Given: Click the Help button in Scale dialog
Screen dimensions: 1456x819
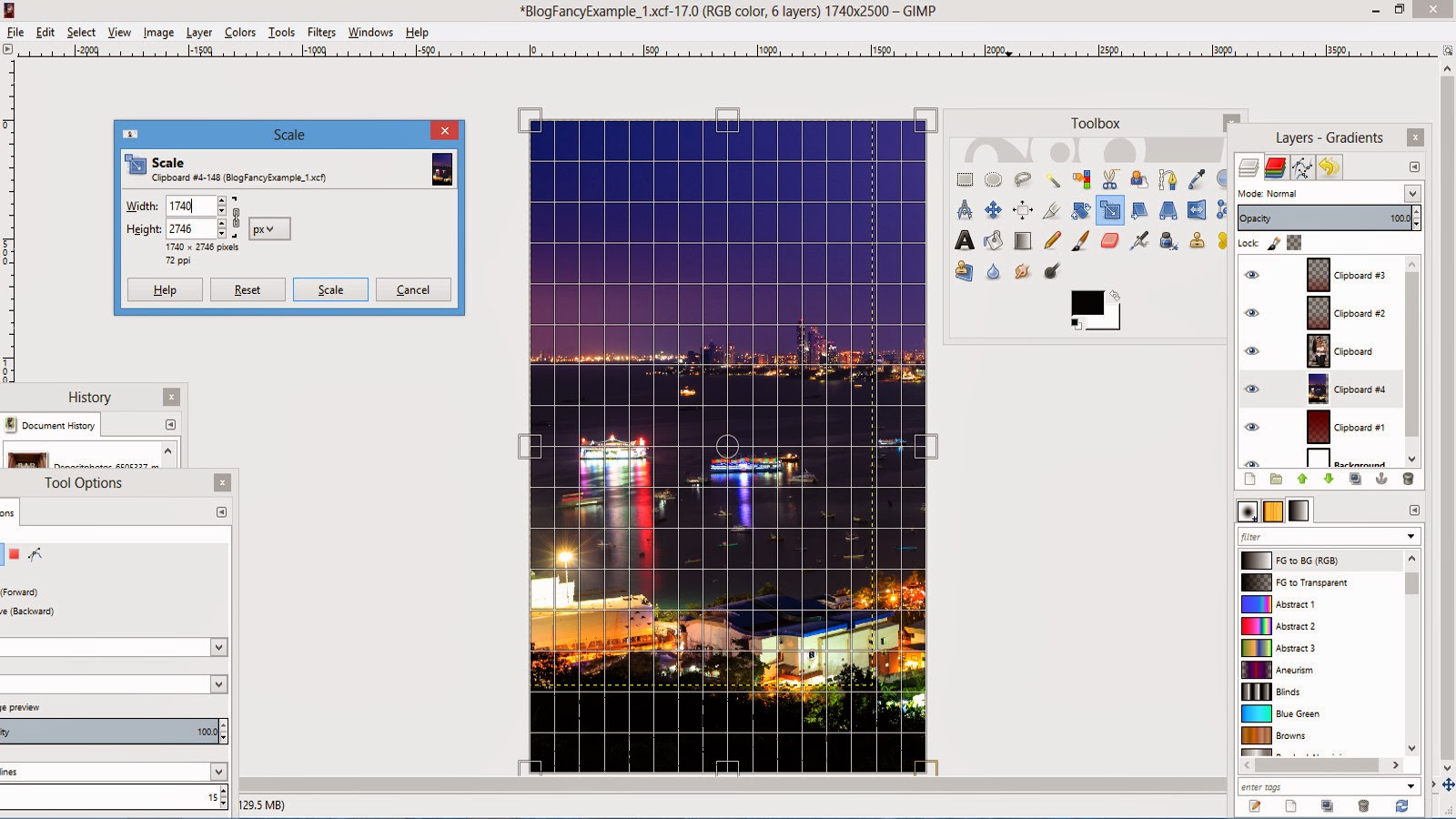Looking at the screenshot, I should [165, 289].
